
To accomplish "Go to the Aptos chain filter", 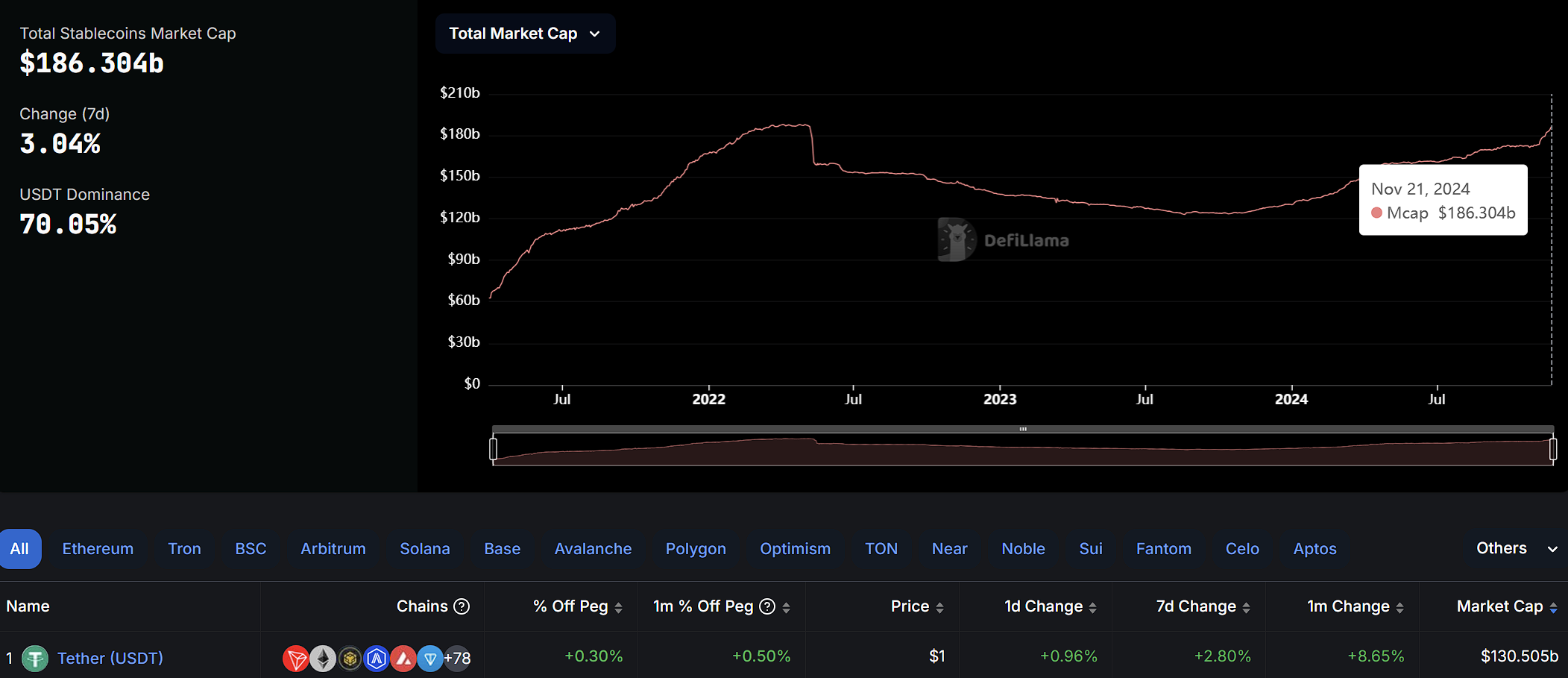I will click(x=1314, y=549).
